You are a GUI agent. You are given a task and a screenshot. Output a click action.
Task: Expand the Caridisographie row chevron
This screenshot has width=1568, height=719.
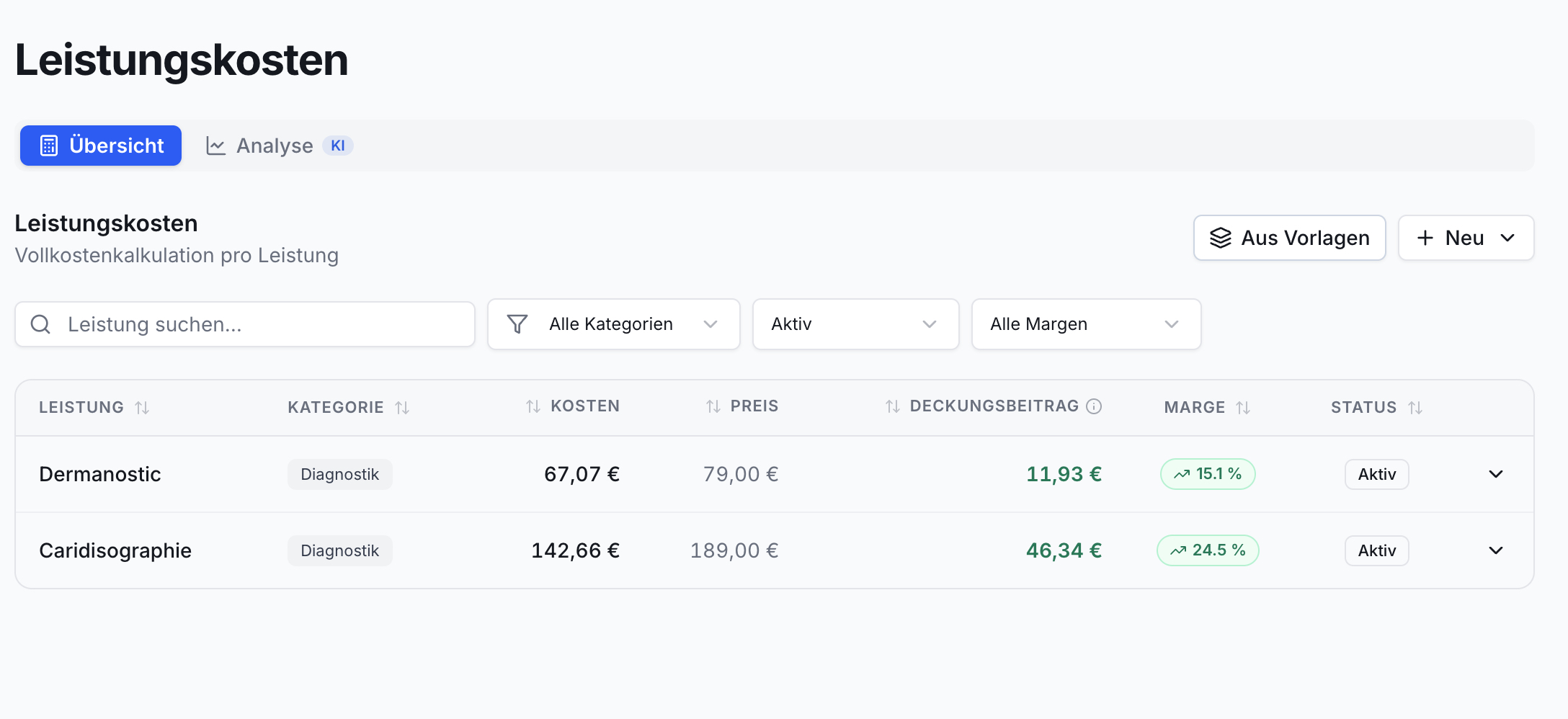(1496, 550)
